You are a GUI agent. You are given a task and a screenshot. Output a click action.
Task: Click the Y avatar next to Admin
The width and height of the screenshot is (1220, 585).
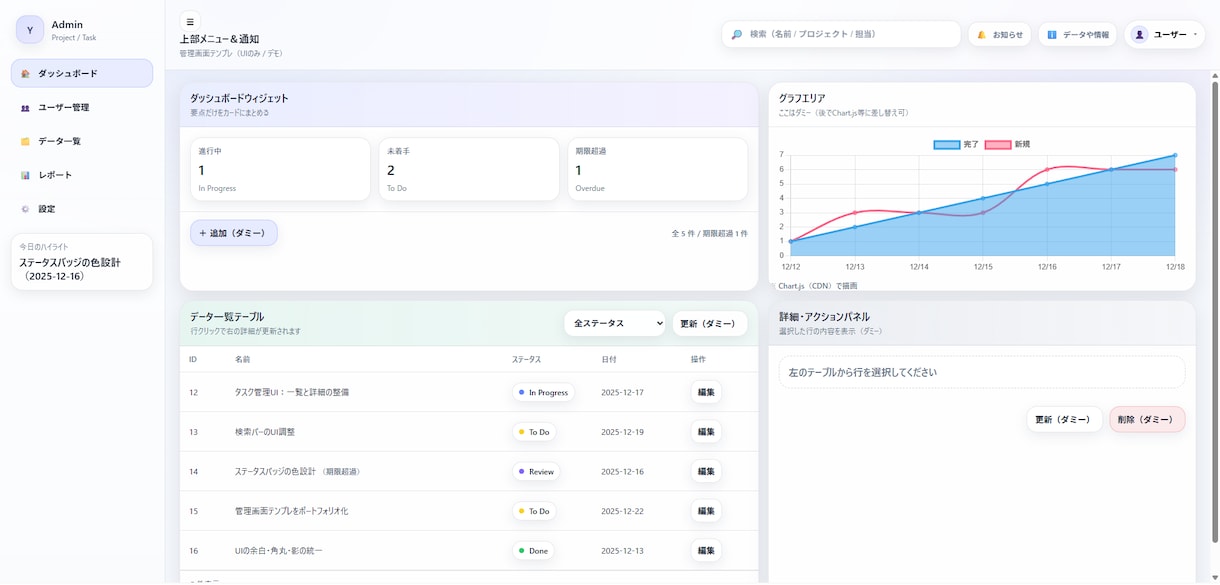tap(30, 30)
